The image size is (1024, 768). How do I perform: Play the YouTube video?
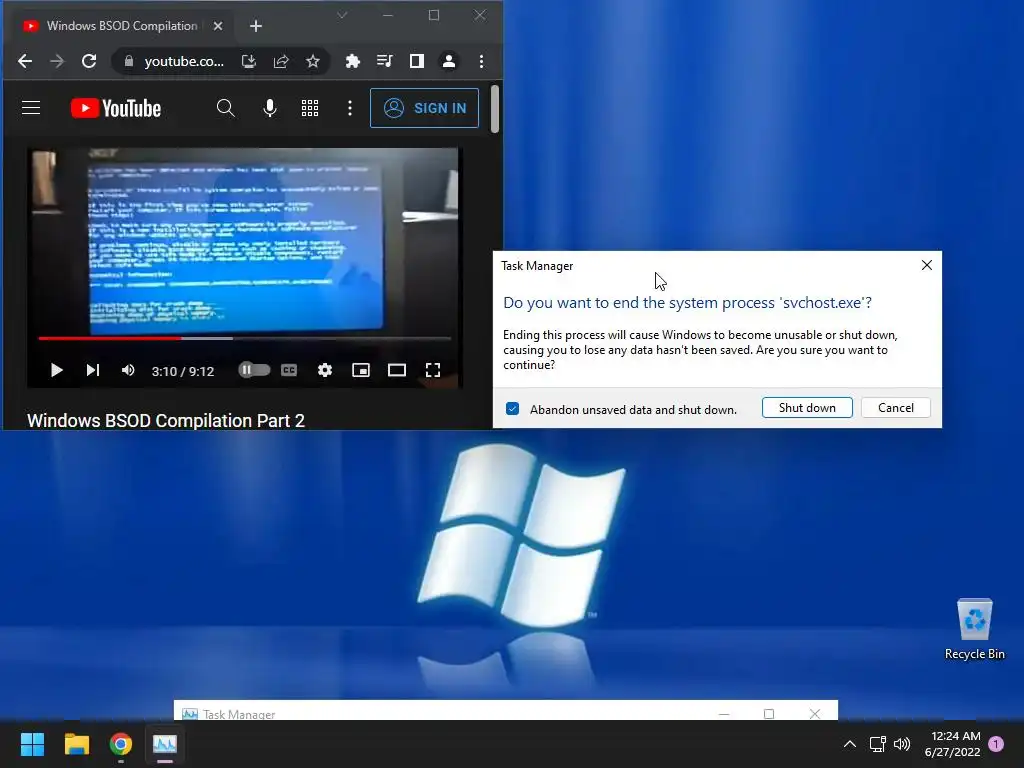point(57,371)
